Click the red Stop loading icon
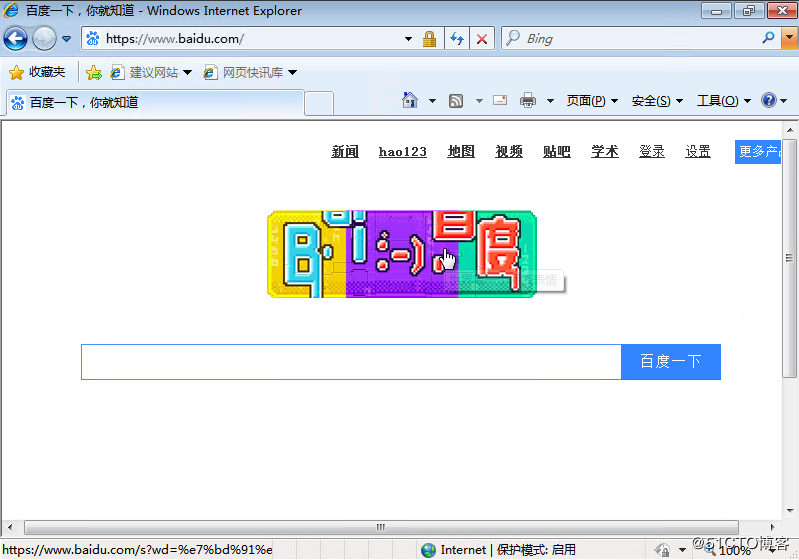799x560 pixels. pyautogui.click(x=482, y=39)
